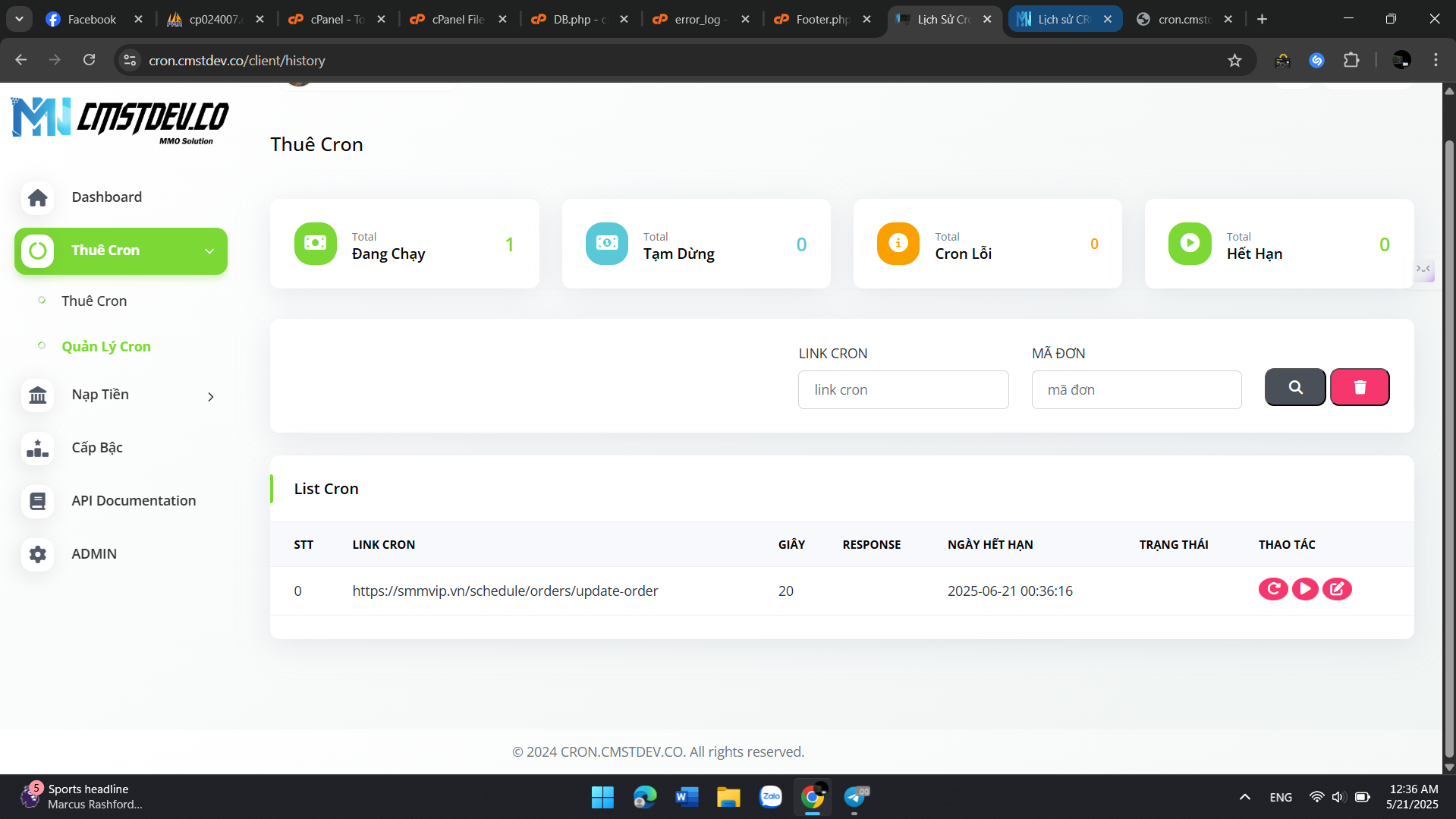Switch to the Footer.php browser tab
The width and height of the screenshot is (1456, 819).
click(x=822, y=19)
